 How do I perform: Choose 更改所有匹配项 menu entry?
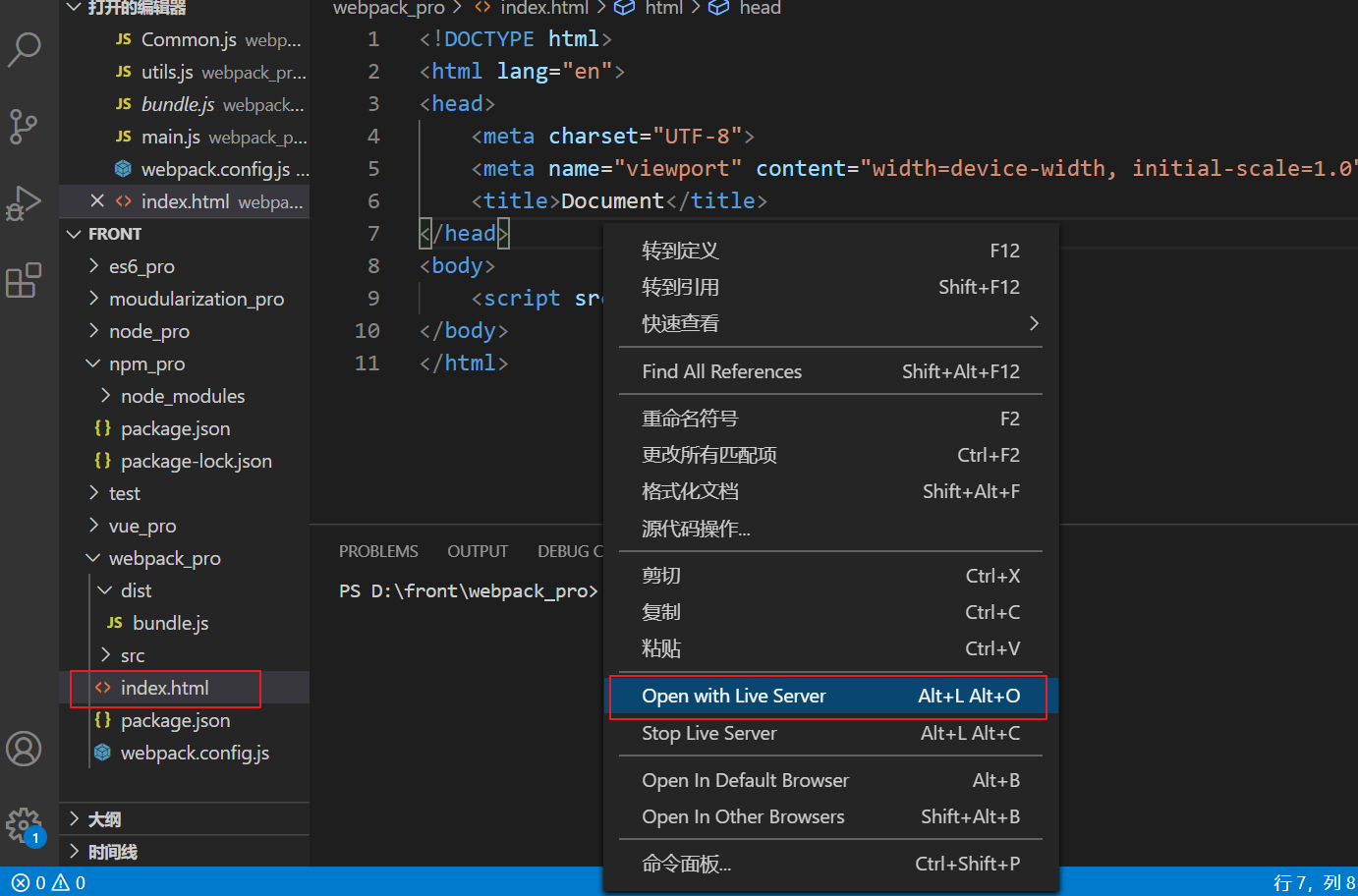tap(830, 455)
